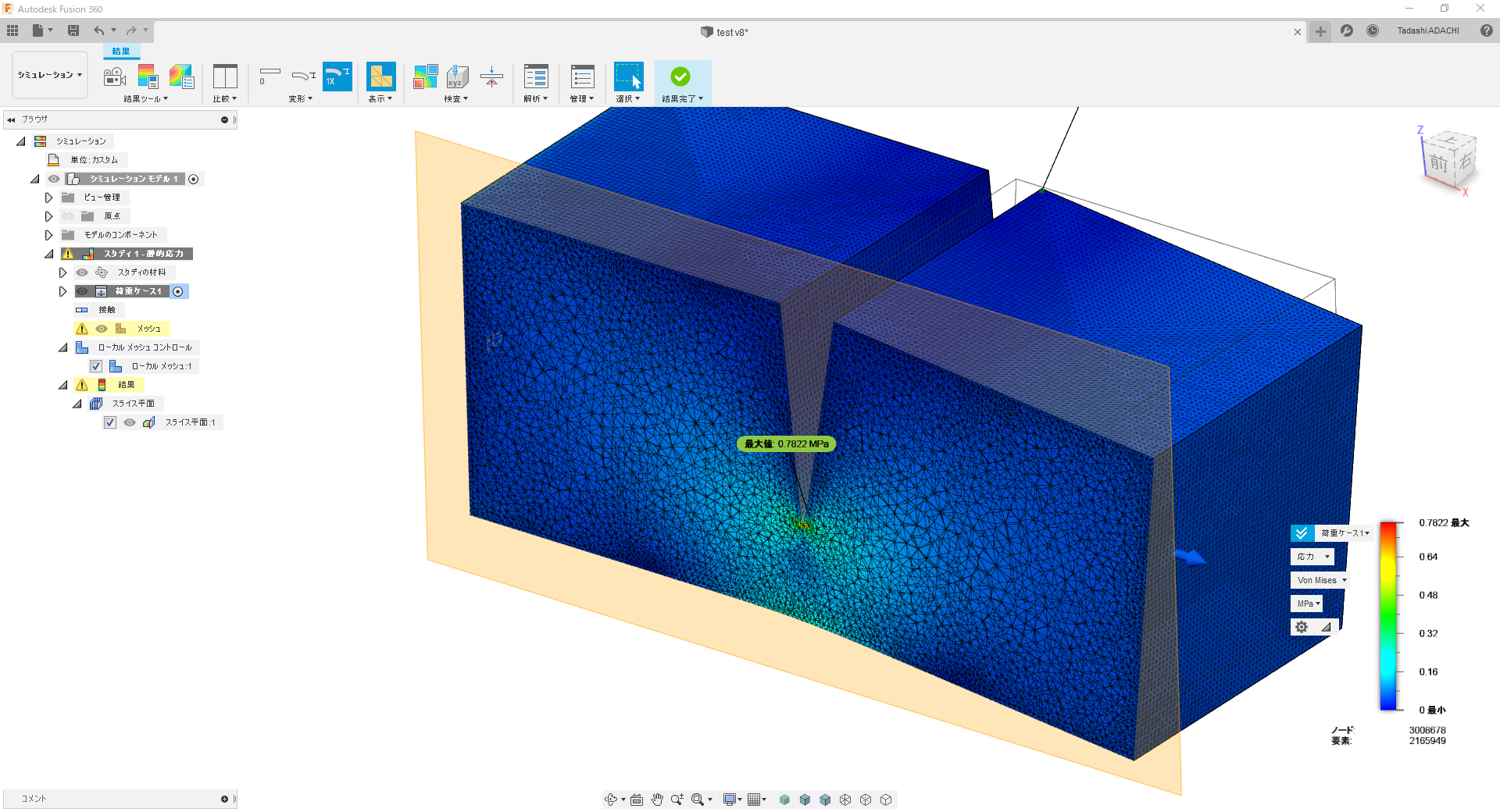Click the results details contour icon
This screenshot has height=812, width=1500.
coord(181,77)
